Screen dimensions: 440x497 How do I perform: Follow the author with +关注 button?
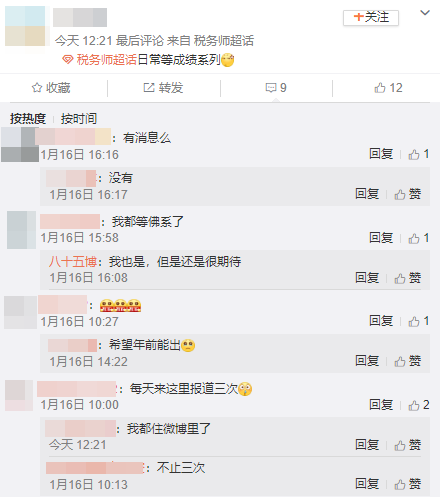click(x=371, y=18)
